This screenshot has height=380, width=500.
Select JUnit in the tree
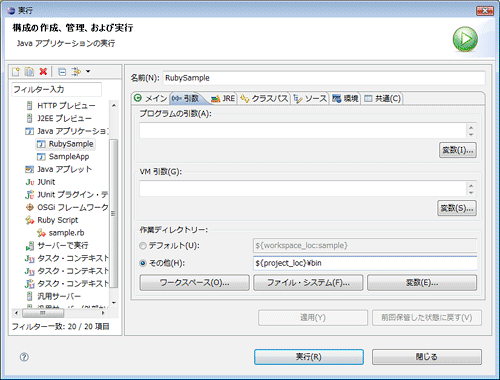(46, 182)
